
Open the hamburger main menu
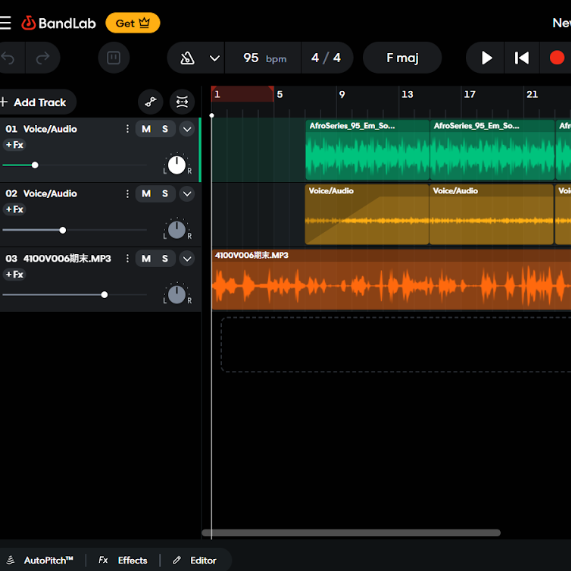pyautogui.click(x=5, y=23)
